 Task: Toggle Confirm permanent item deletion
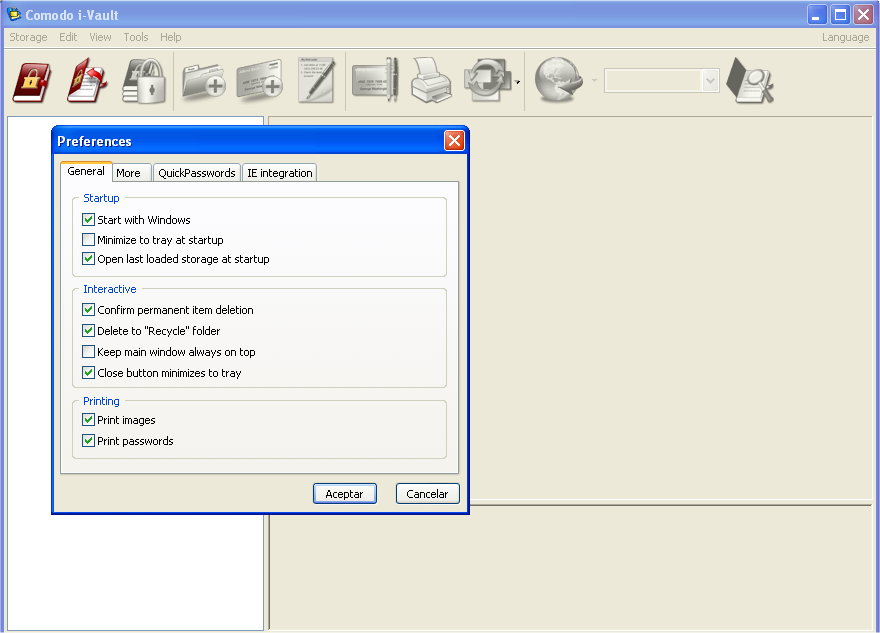[88, 310]
